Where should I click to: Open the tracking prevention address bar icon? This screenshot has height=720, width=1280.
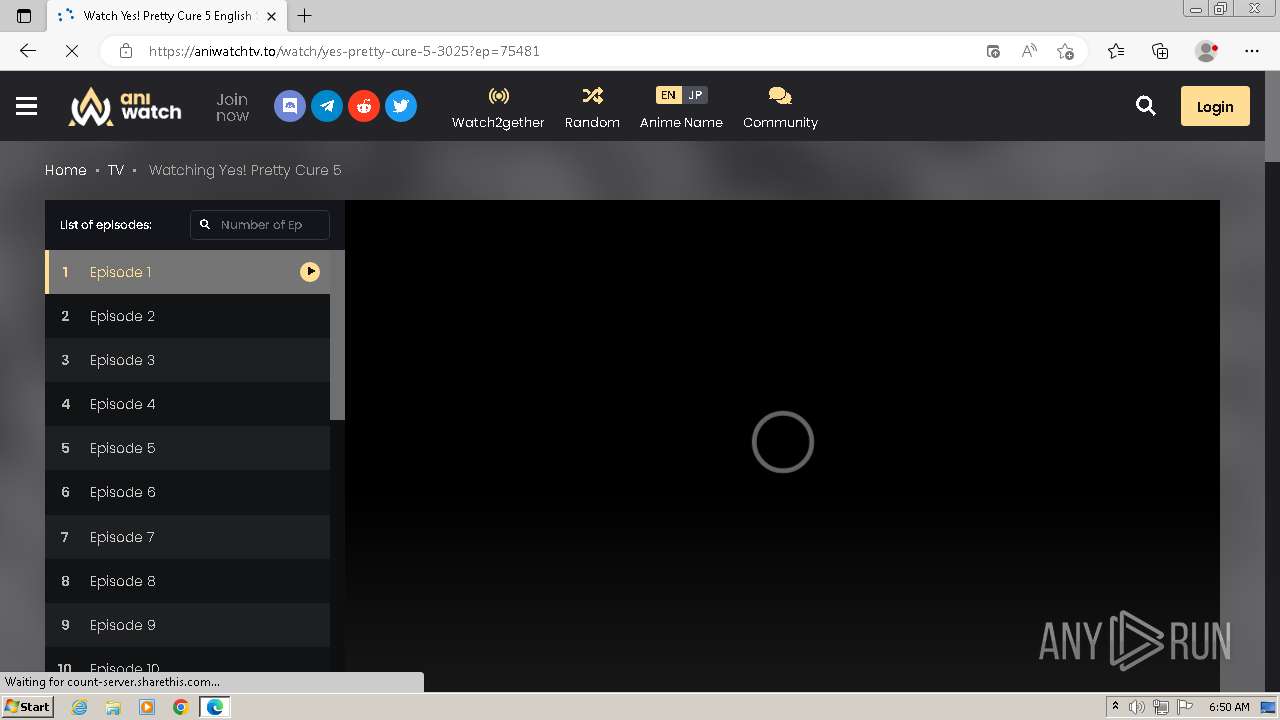[x=993, y=51]
